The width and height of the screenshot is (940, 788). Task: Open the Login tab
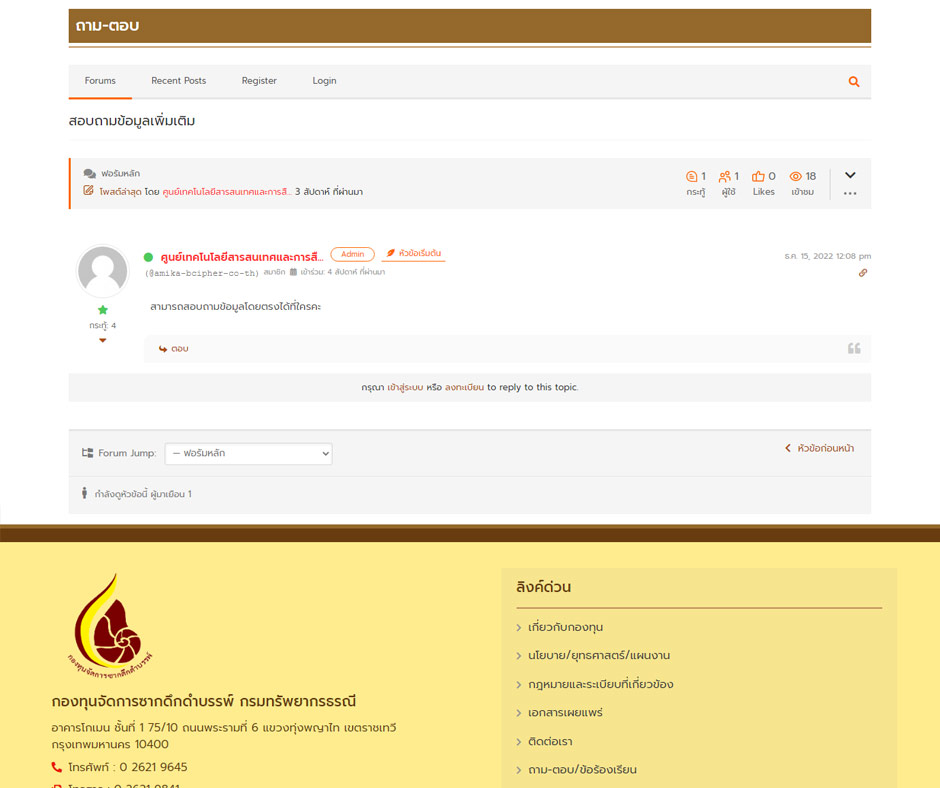click(324, 81)
